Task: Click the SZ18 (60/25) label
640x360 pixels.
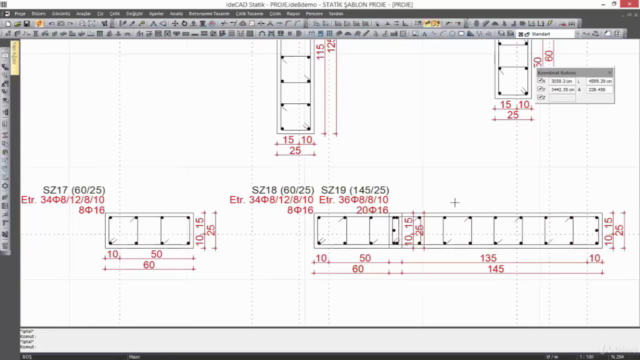Action: 283,190
